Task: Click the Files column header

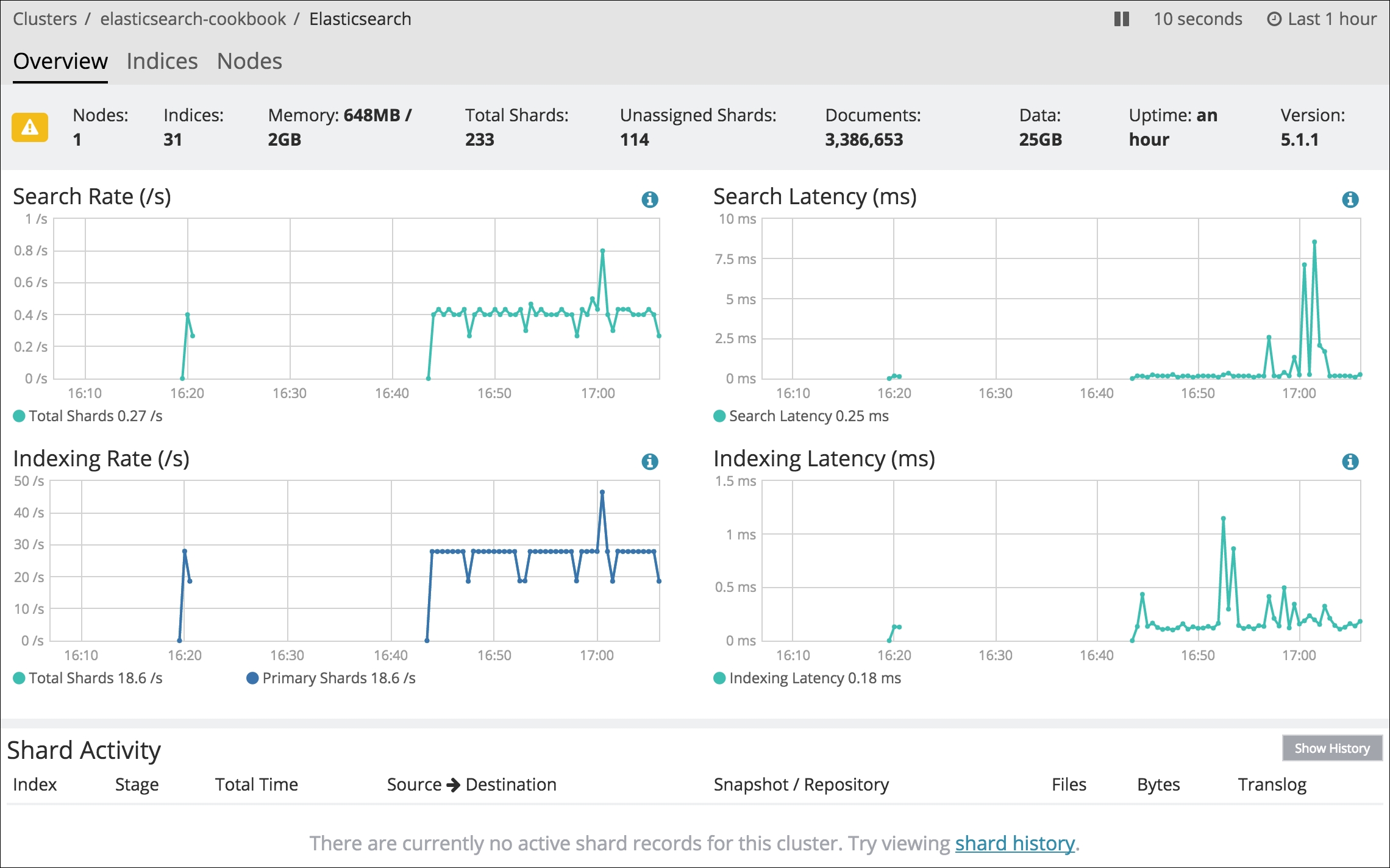Action: tap(1069, 784)
